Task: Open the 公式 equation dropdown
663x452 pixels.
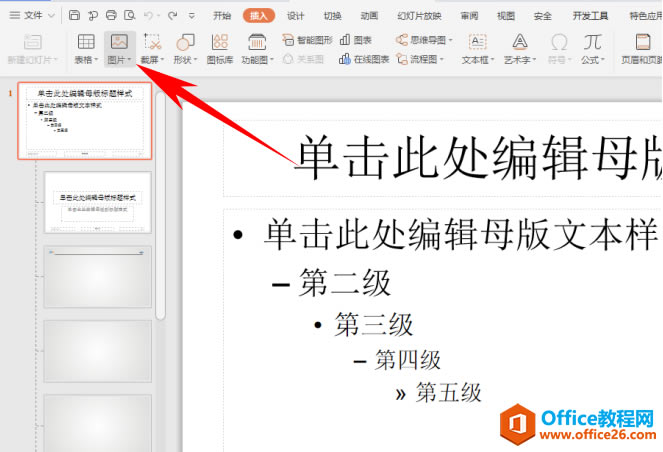Action: [x=592, y=49]
